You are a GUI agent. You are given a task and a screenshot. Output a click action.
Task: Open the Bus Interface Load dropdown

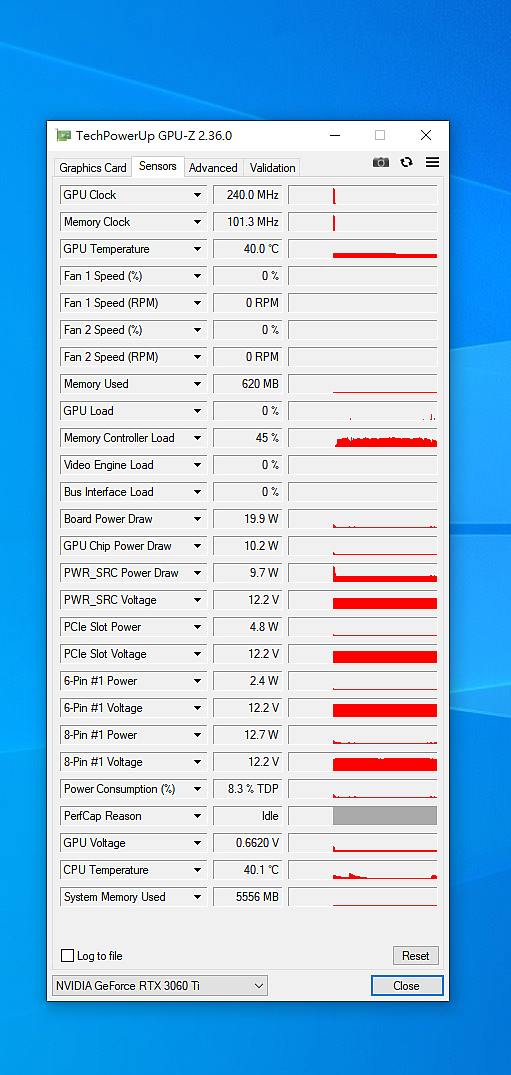tap(198, 492)
